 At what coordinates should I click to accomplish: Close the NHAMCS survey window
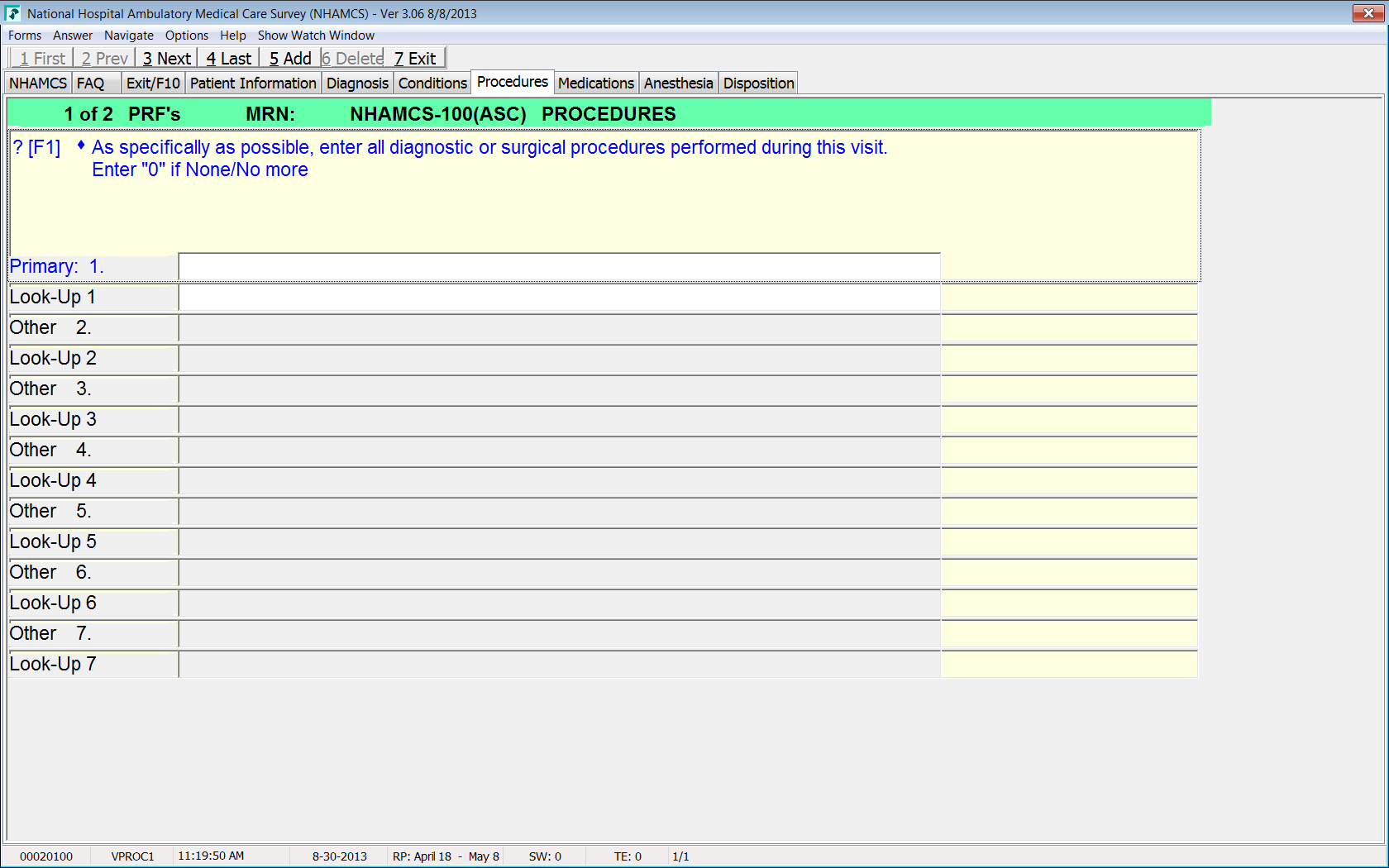[1368, 13]
